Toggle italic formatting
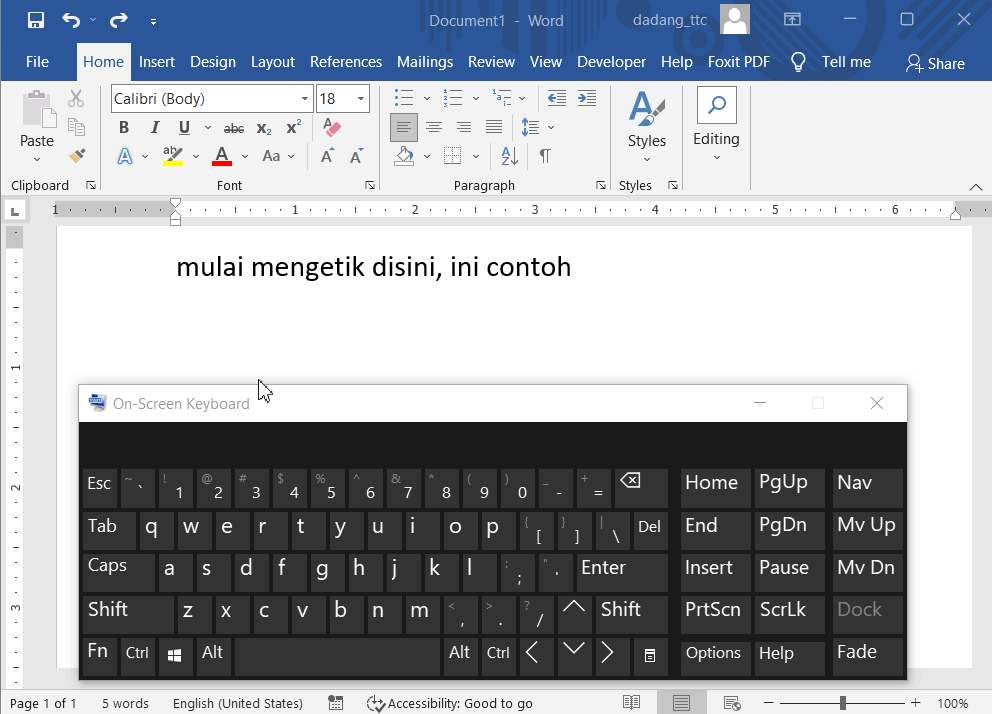The height and width of the screenshot is (714, 992). coord(154,127)
